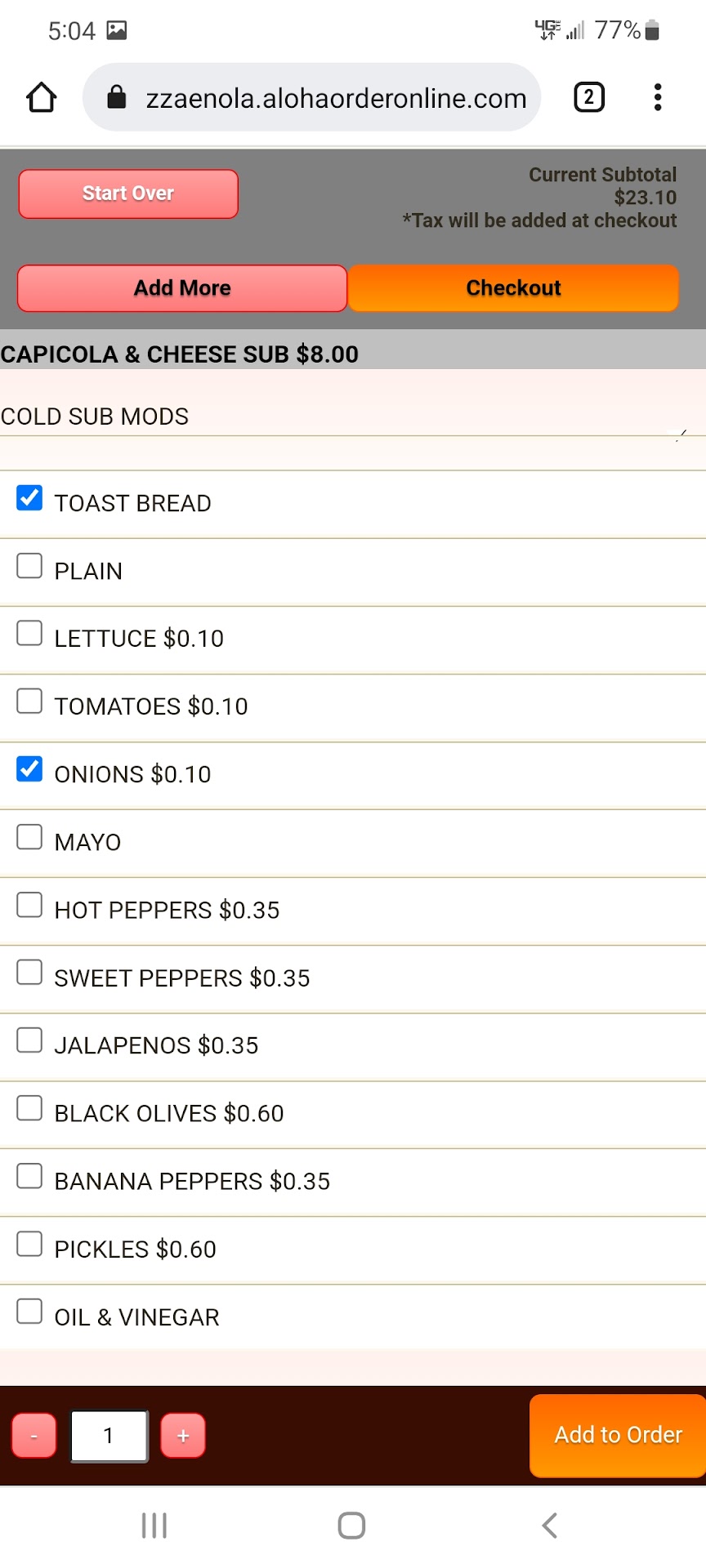The height and width of the screenshot is (1568, 706).
Task: Enable the LETTUCE $0.10 option
Action: coord(29,634)
